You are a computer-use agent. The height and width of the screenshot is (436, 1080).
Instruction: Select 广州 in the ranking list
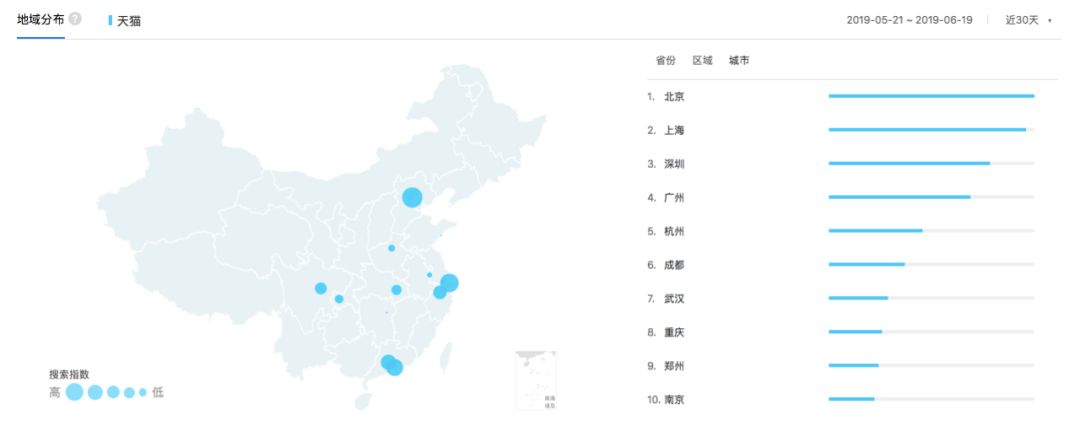674,198
